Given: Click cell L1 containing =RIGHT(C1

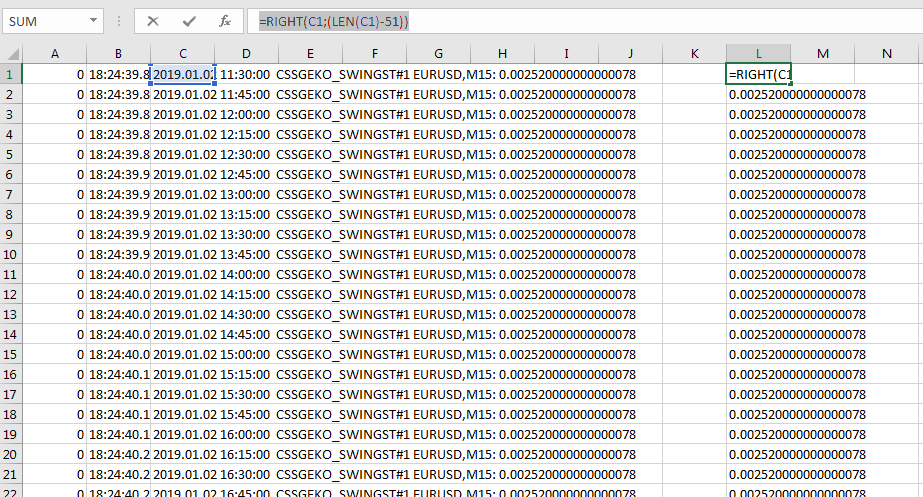Looking at the screenshot, I should click(x=758, y=74).
